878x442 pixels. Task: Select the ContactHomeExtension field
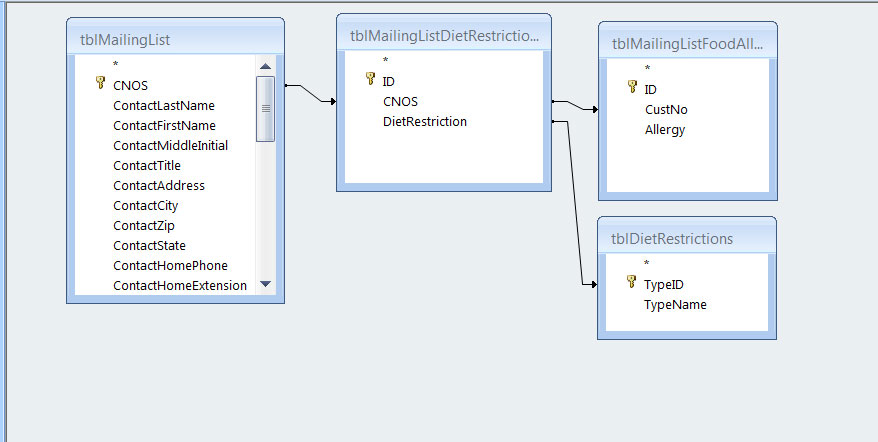click(180, 286)
